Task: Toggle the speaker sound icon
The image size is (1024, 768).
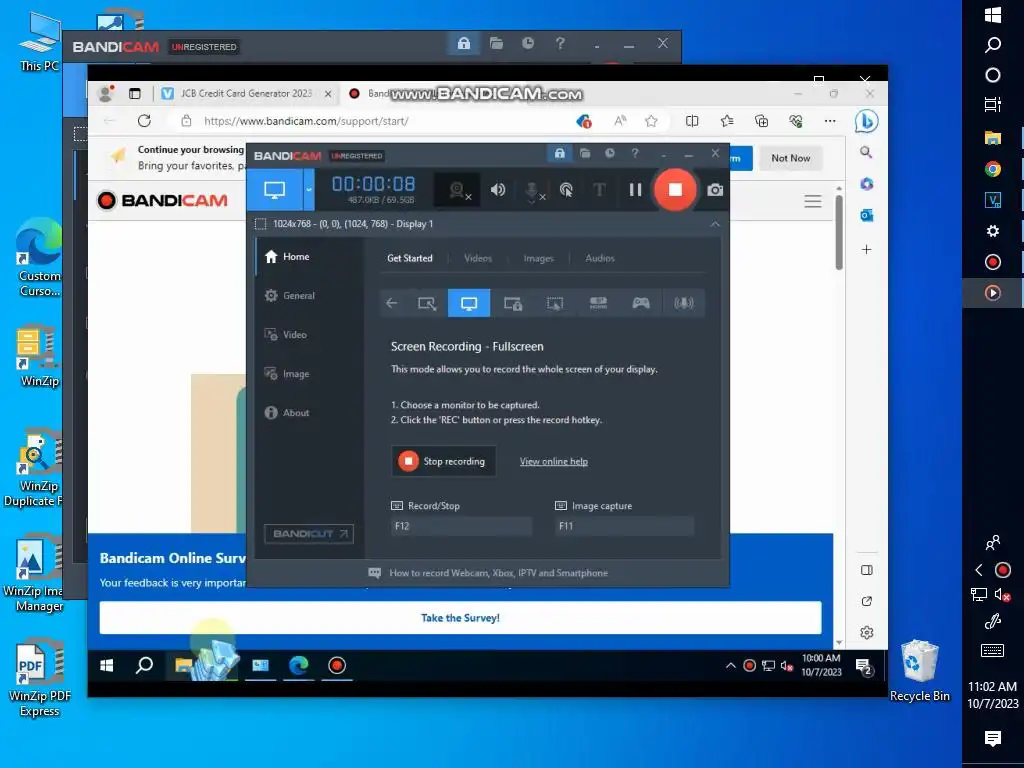Action: (498, 189)
